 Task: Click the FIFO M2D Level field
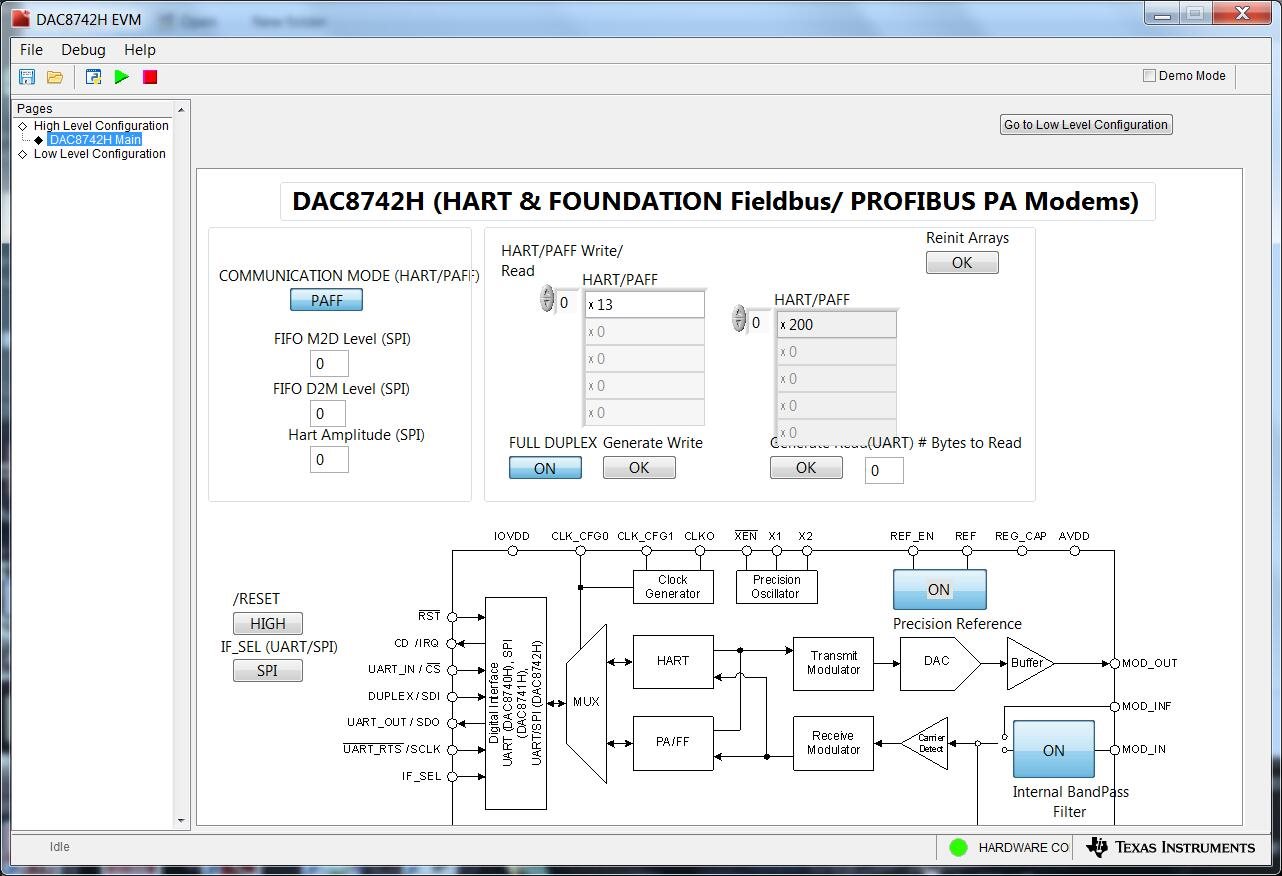[x=329, y=364]
